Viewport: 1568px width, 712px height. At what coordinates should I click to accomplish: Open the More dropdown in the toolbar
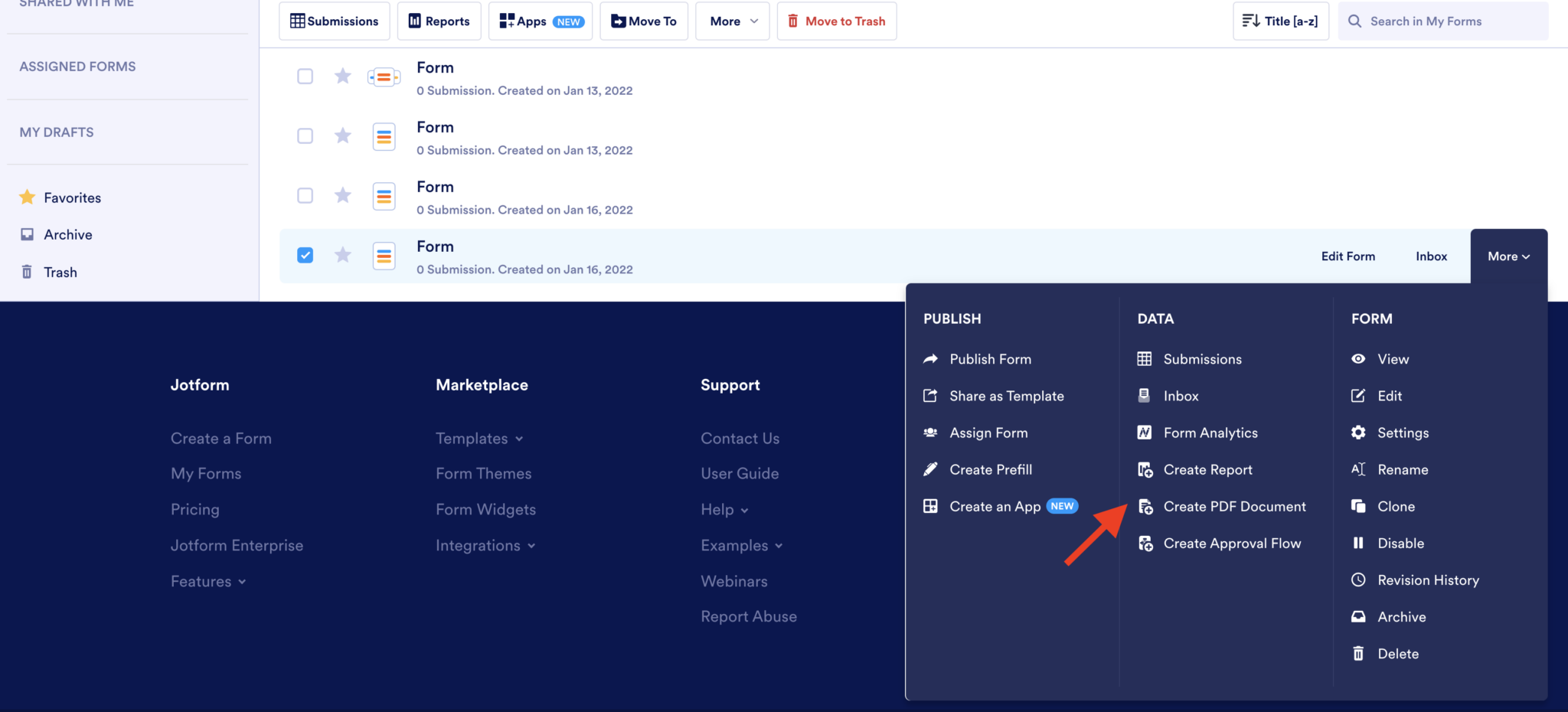[731, 21]
